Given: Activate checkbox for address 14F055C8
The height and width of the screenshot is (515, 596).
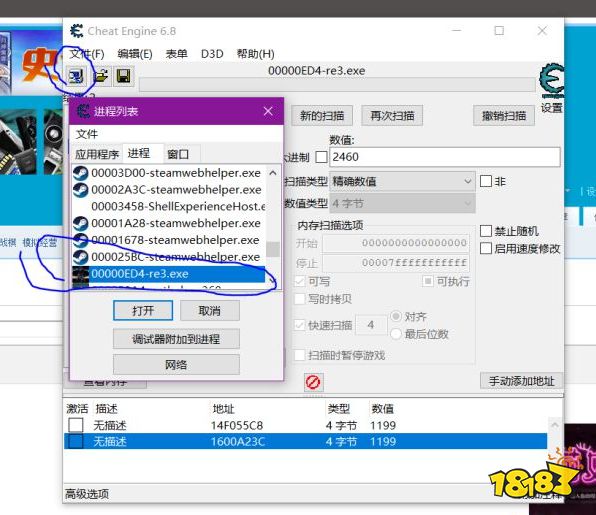Looking at the screenshot, I should click(x=76, y=425).
